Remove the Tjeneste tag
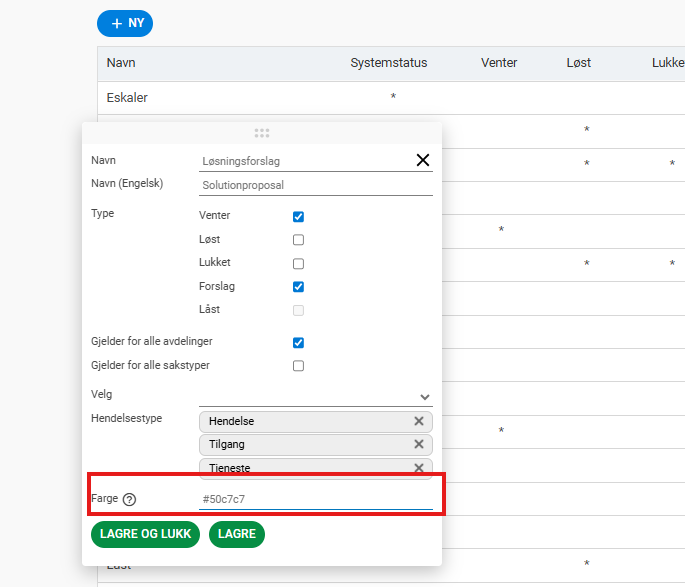 click(x=419, y=467)
